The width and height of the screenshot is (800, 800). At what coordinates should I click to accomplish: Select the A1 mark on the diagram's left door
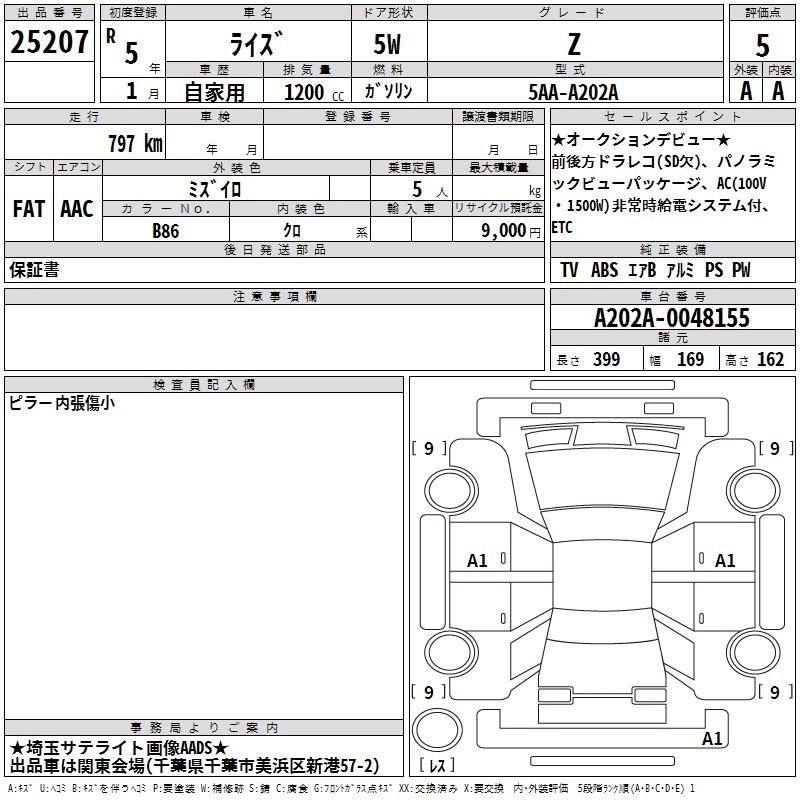(478, 561)
